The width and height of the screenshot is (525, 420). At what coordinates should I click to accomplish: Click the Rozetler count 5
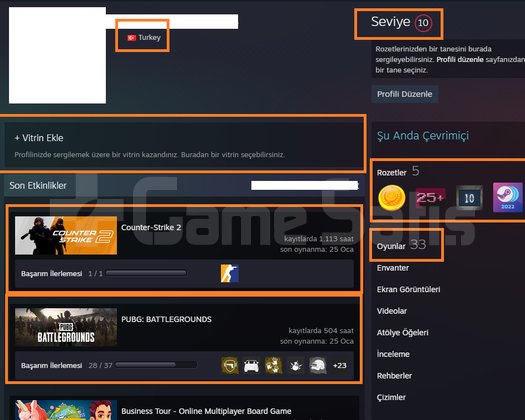point(415,171)
